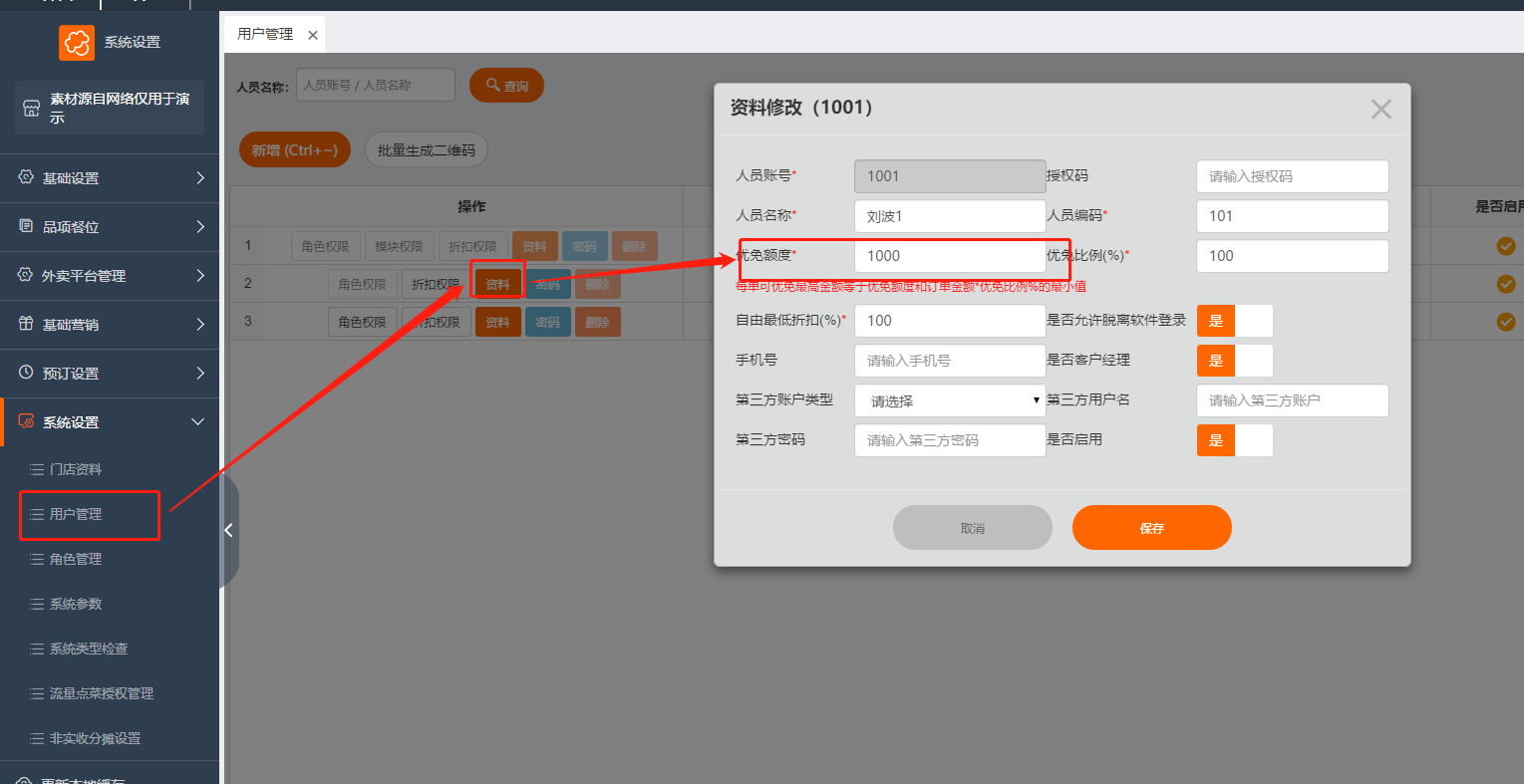Screen dimensions: 1524x784
Task: Open 门店资料 in the sidebar
Action: (x=76, y=469)
